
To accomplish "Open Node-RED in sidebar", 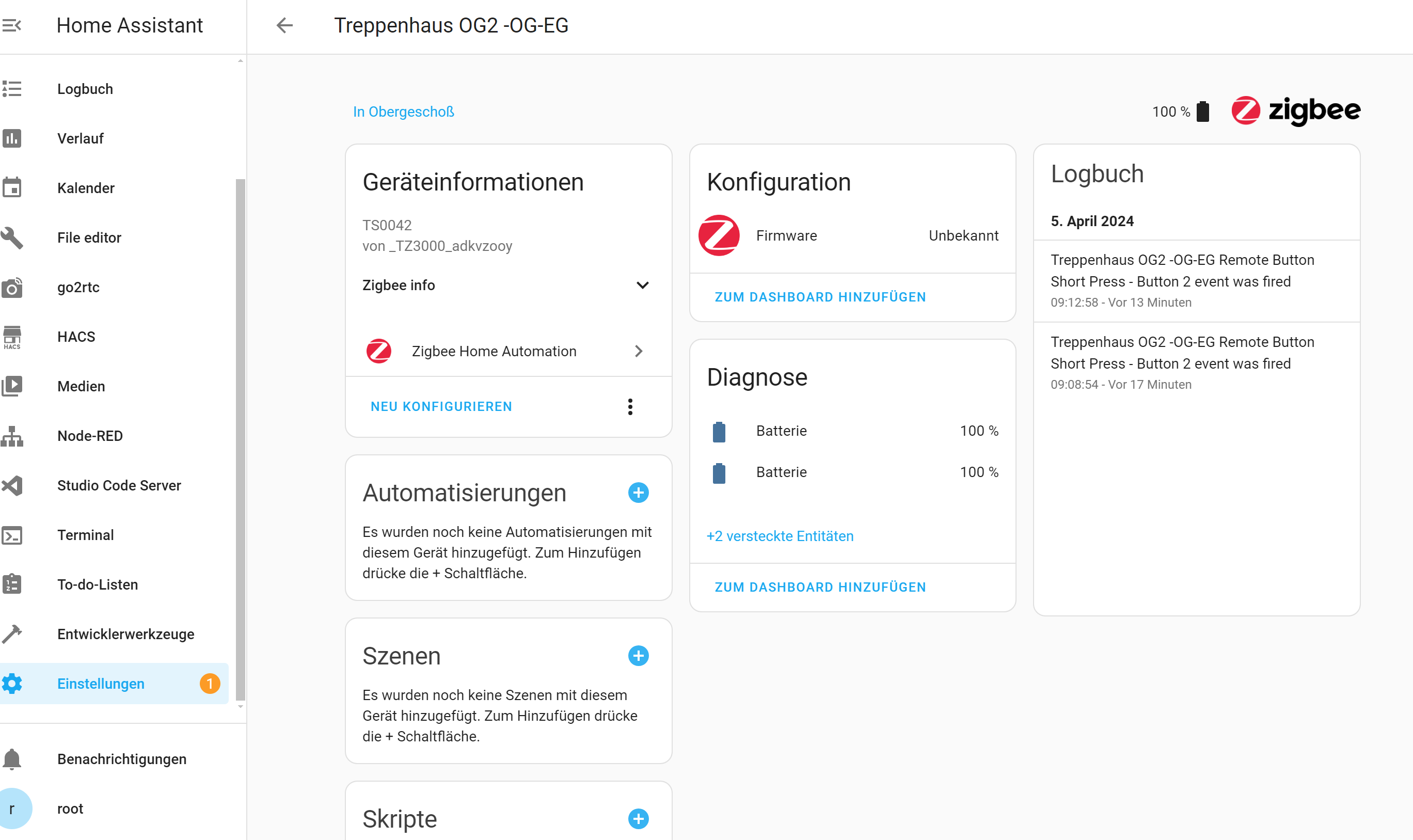I will [x=89, y=435].
